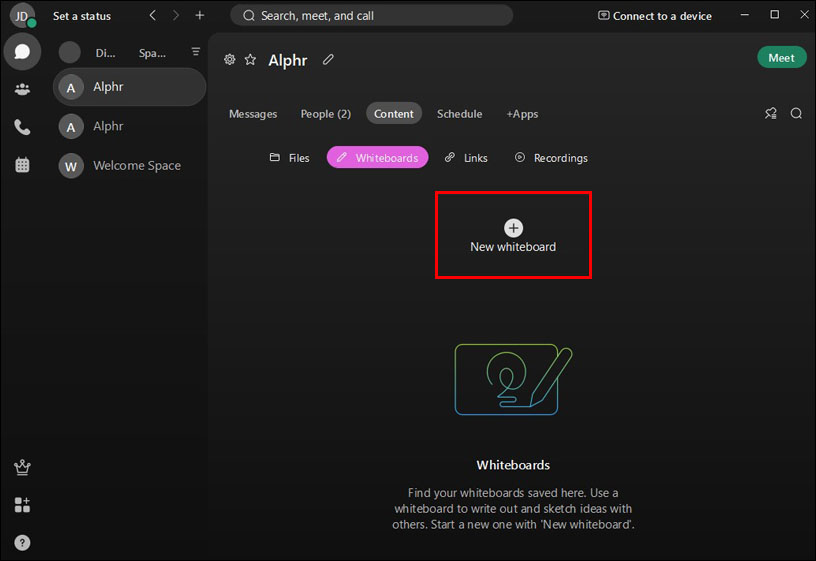Open the Calling phone icon
Screen dimensions: 816x561
[22, 127]
